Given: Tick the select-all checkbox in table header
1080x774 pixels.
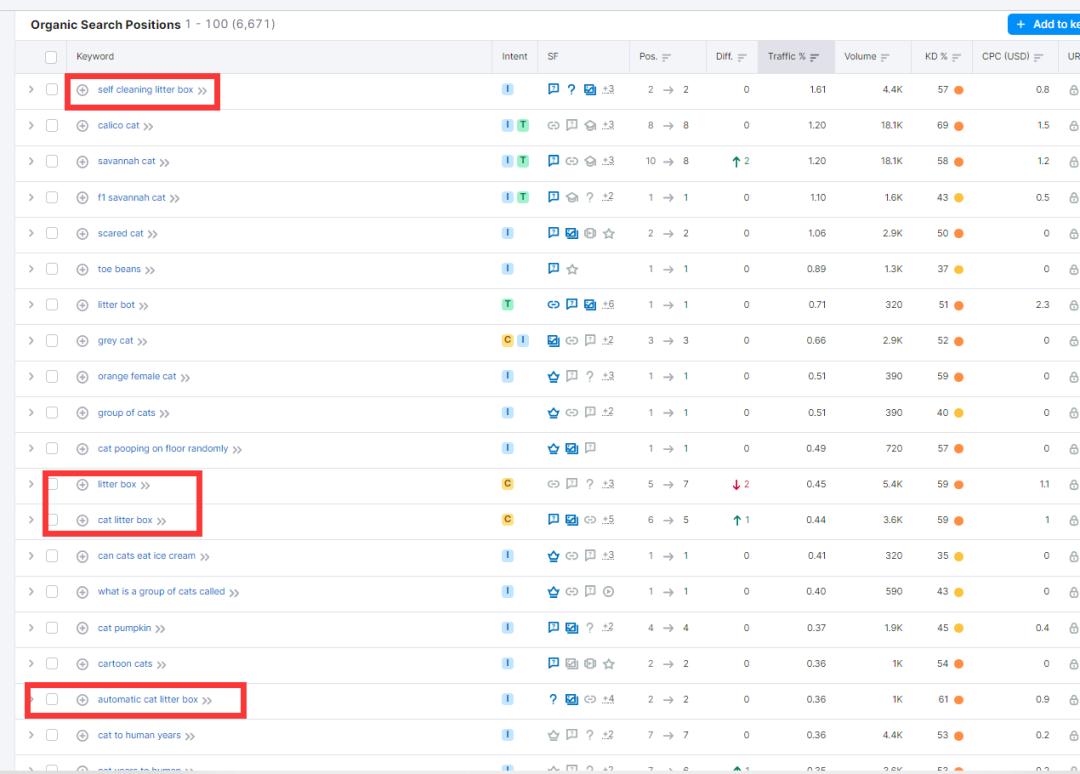Looking at the screenshot, I should [x=51, y=57].
